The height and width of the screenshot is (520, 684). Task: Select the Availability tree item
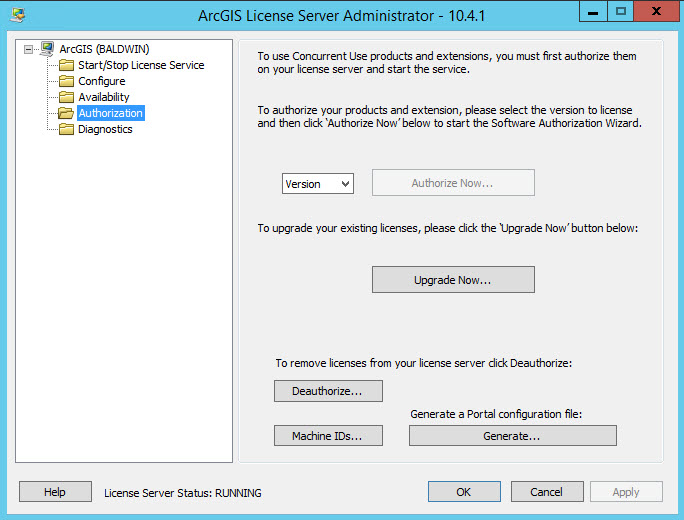coord(104,97)
